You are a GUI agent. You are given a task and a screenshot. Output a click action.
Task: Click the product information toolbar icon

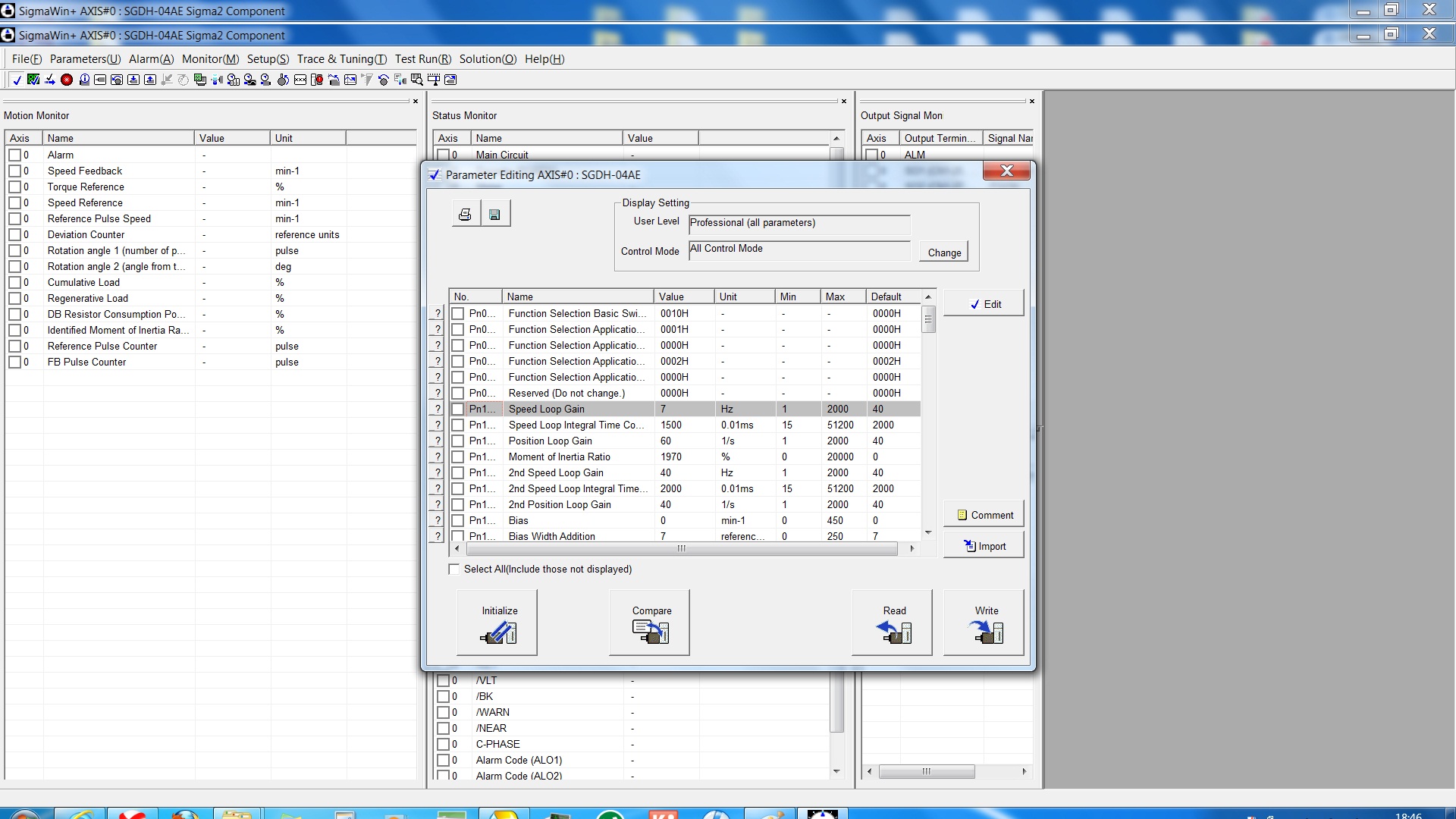pyautogui.click(x=84, y=80)
